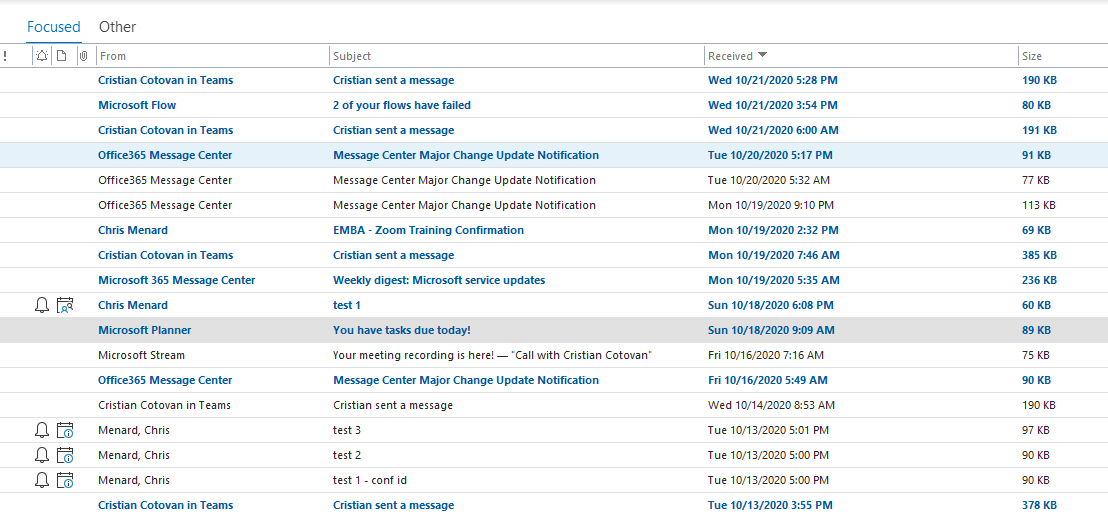Sort by the Attachment paperclip column header

coord(83,56)
